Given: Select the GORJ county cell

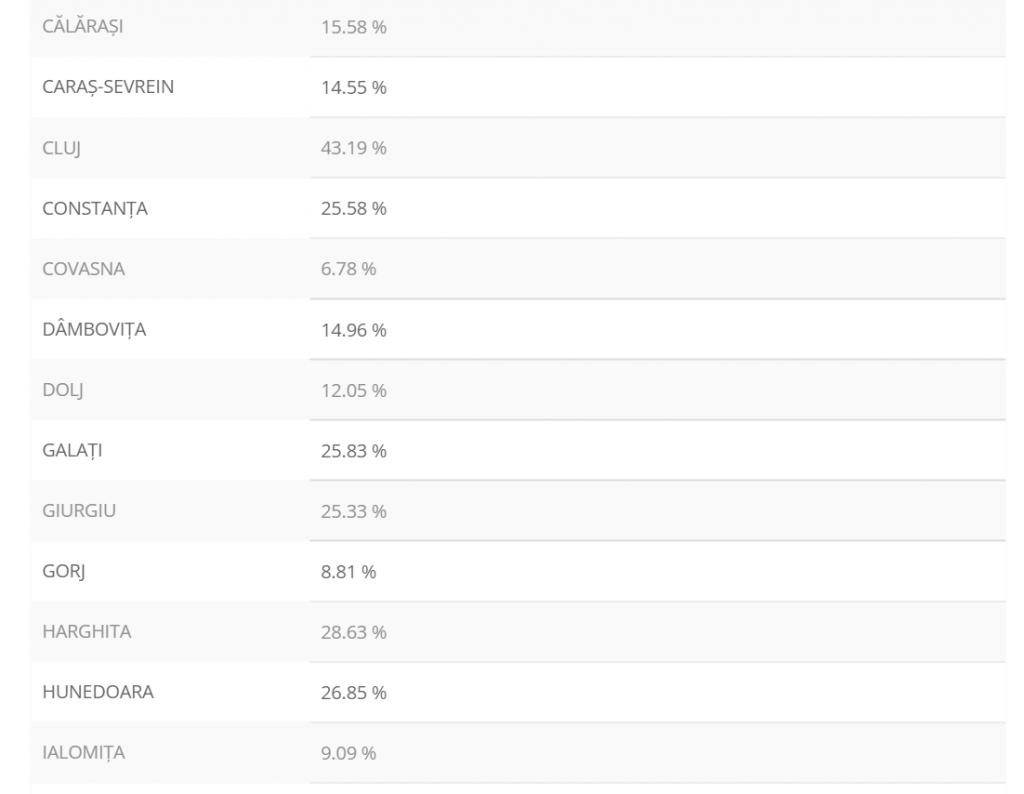Looking at the screenshot, I should point(62,571).
